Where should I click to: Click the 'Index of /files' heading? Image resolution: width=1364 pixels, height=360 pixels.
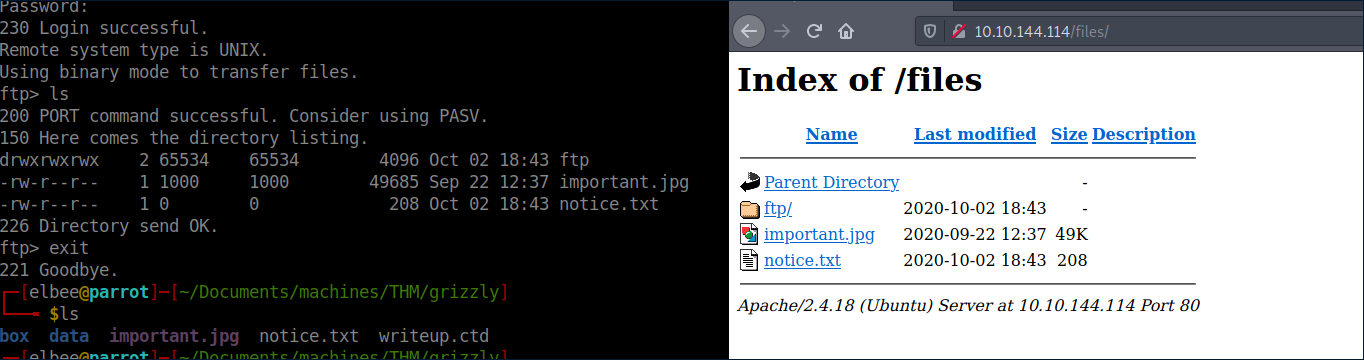tap(860, 79)
